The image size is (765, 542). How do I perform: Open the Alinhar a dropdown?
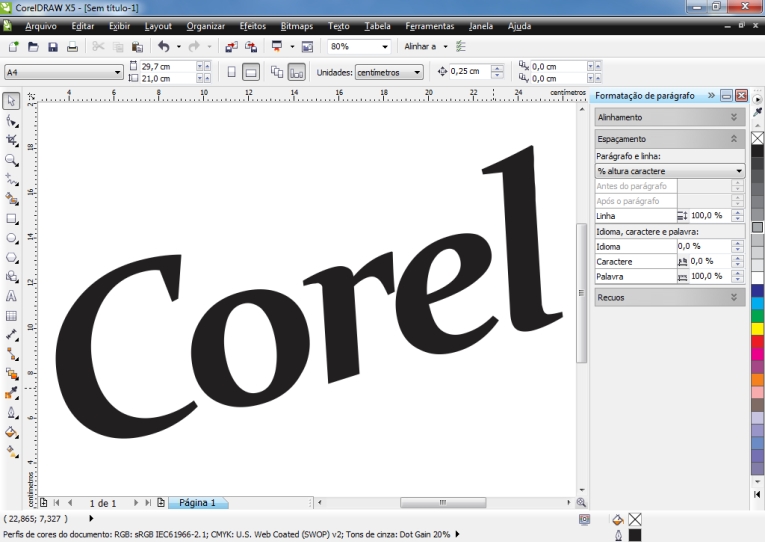[x=445, y=47]
